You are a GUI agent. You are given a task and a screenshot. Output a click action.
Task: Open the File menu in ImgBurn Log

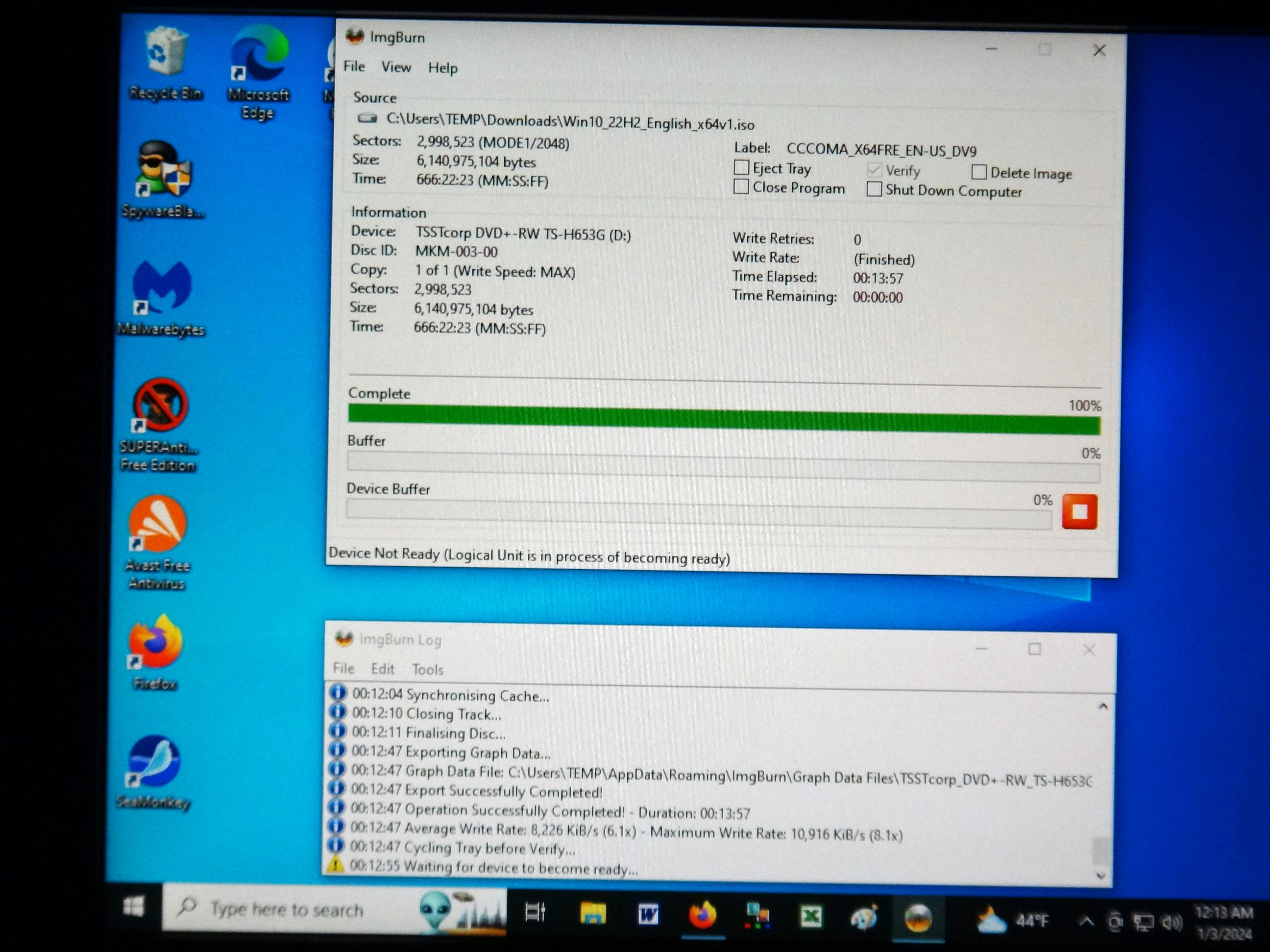coord(343,668)
